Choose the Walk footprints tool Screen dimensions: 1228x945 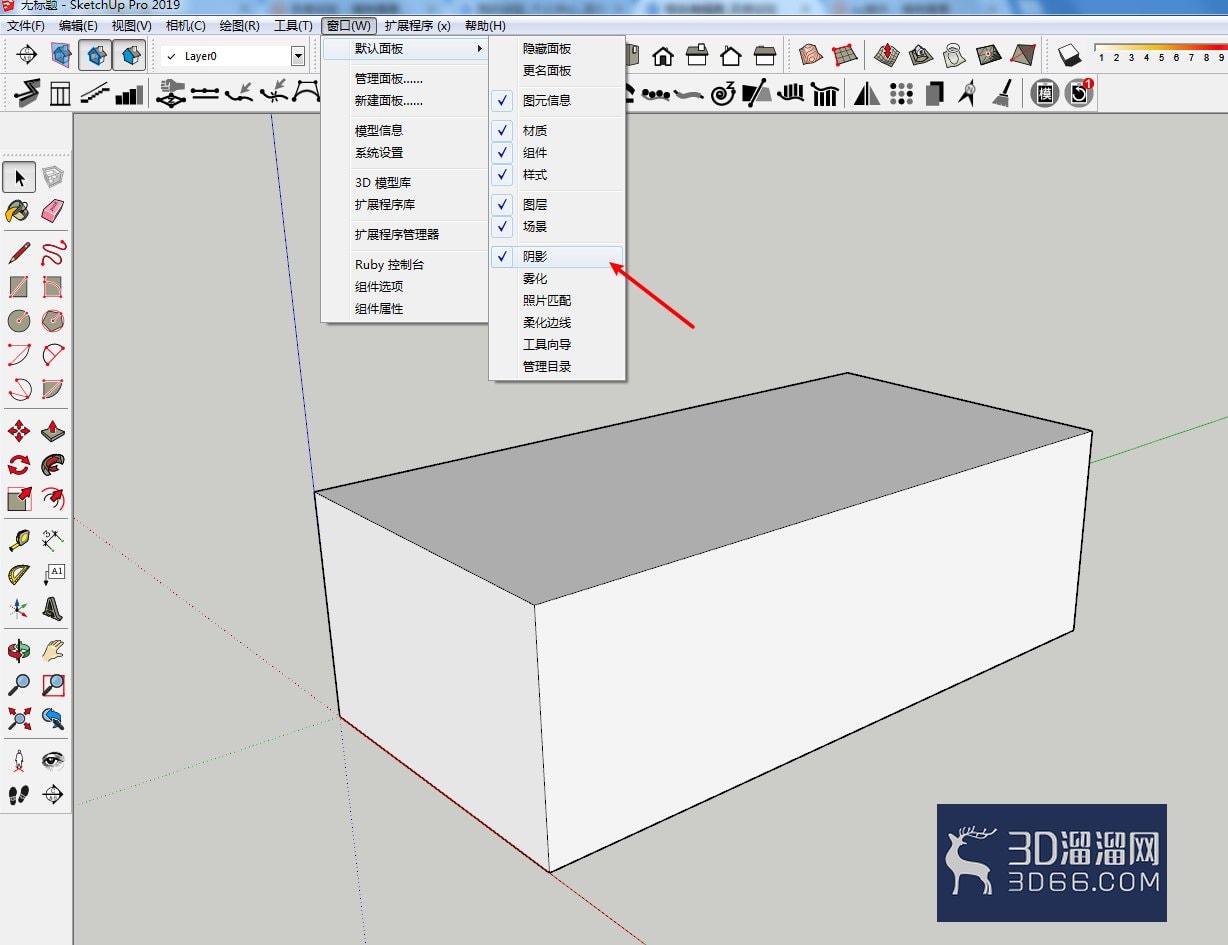coord(19,795)
